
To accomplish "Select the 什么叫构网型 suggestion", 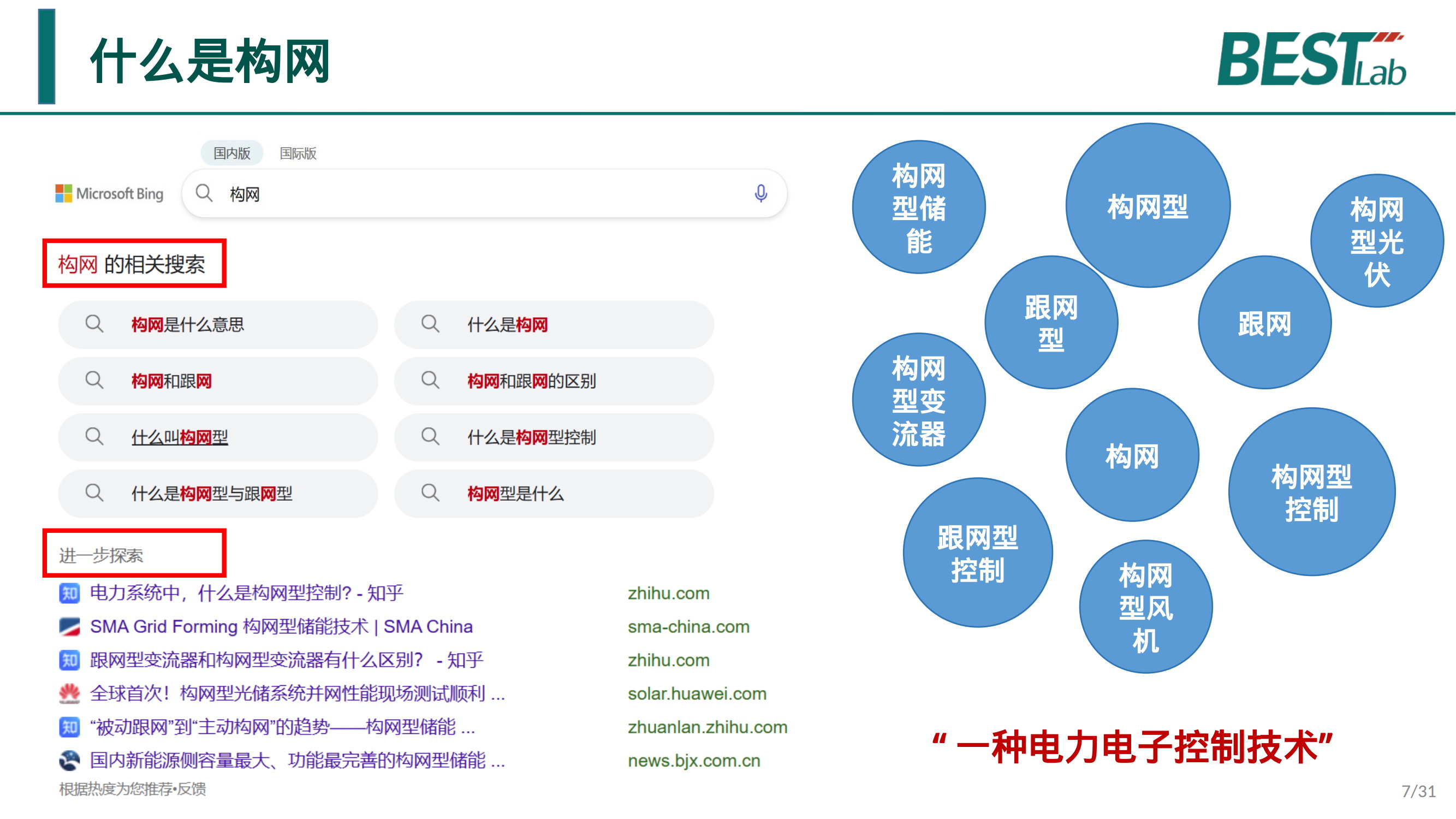I will [x=180, y=437].
